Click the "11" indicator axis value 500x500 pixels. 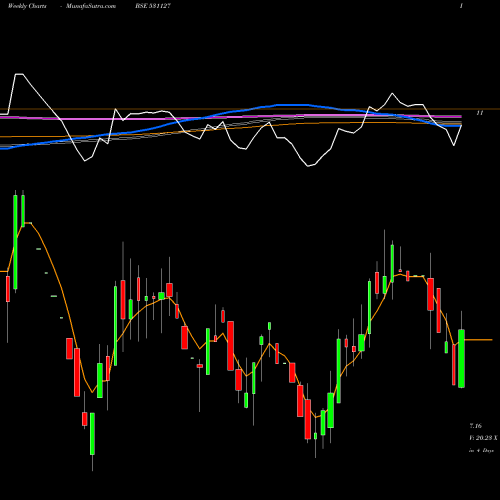point(480,113)
